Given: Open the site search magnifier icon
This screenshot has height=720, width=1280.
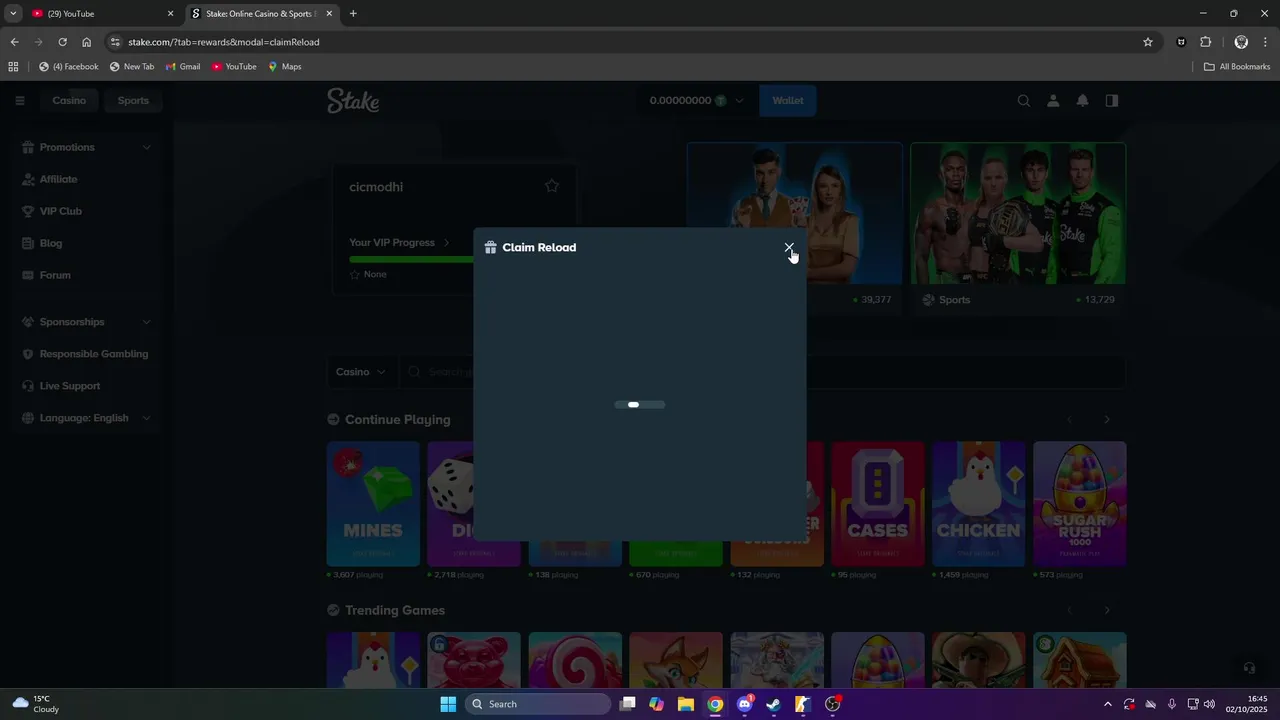Looking at the screenshot, I should (x=1023, y=100).
